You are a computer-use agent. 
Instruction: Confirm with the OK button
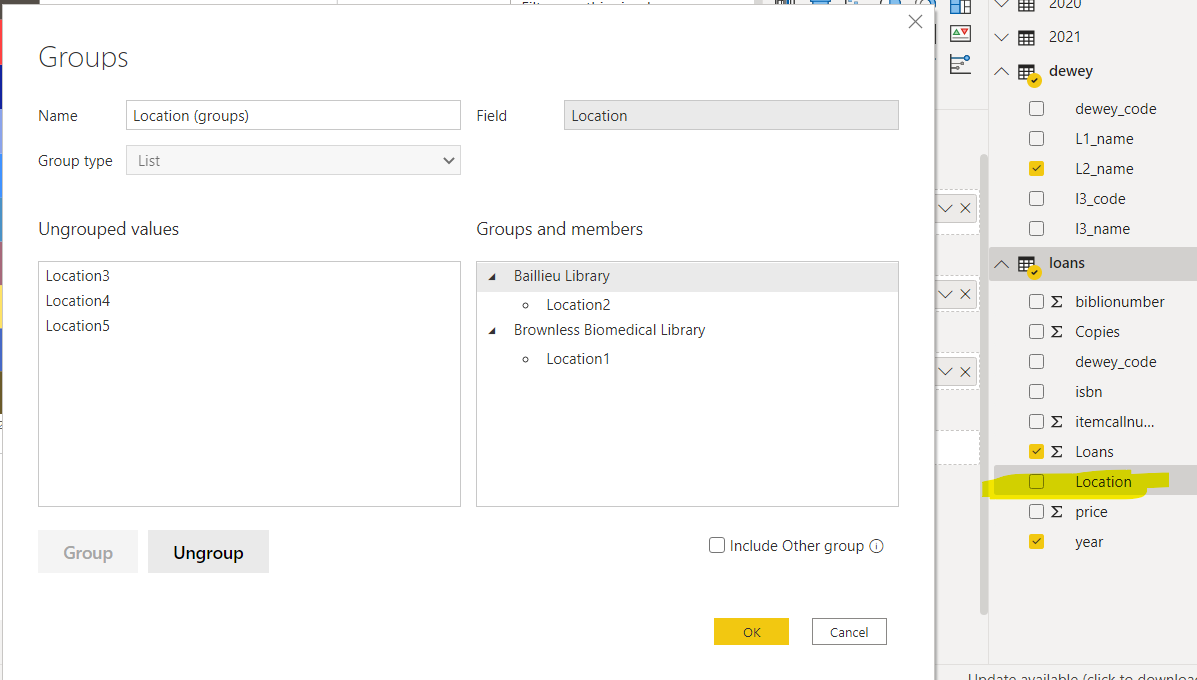coord(751,632)
